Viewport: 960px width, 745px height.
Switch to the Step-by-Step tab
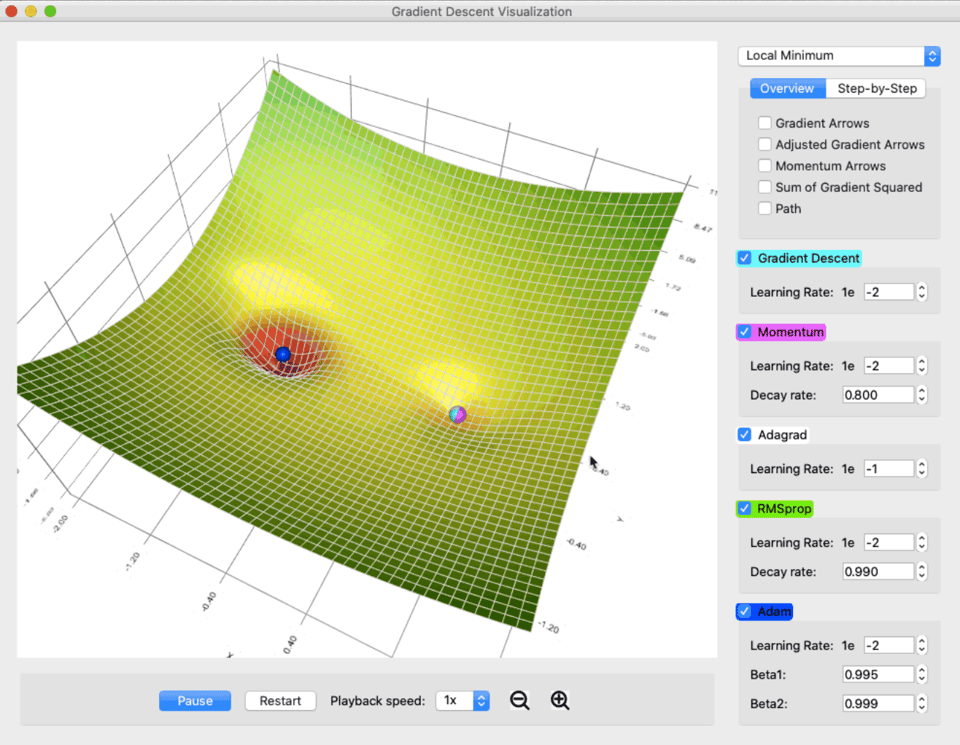point(876,89)
